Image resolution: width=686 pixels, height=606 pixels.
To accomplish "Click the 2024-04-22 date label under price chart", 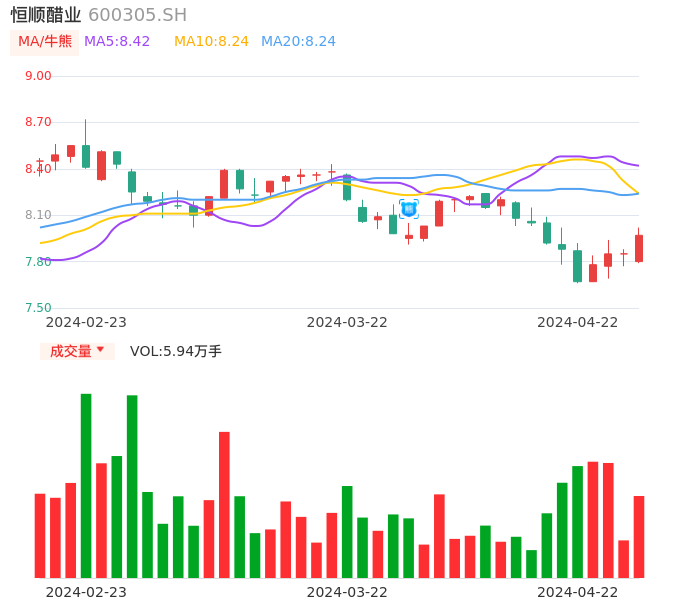I will [x=578, y=322].
